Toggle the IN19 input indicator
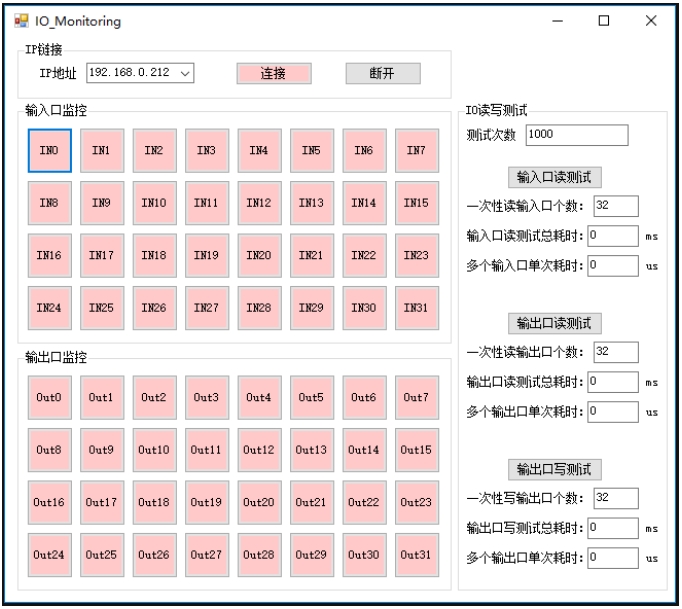This screenshot has width=682, height=609. coord(207,255)
